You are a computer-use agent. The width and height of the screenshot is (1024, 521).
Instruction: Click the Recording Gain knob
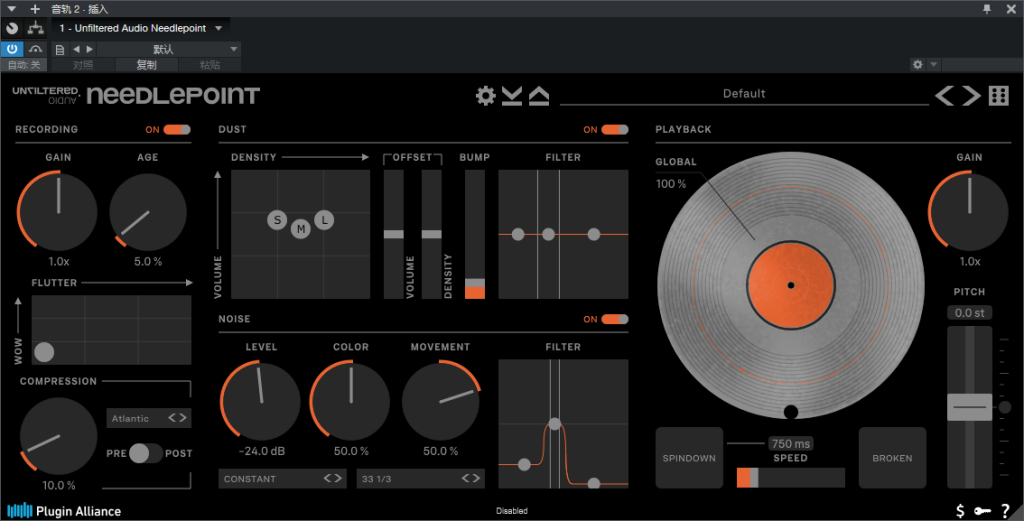(x=58, y=211)
